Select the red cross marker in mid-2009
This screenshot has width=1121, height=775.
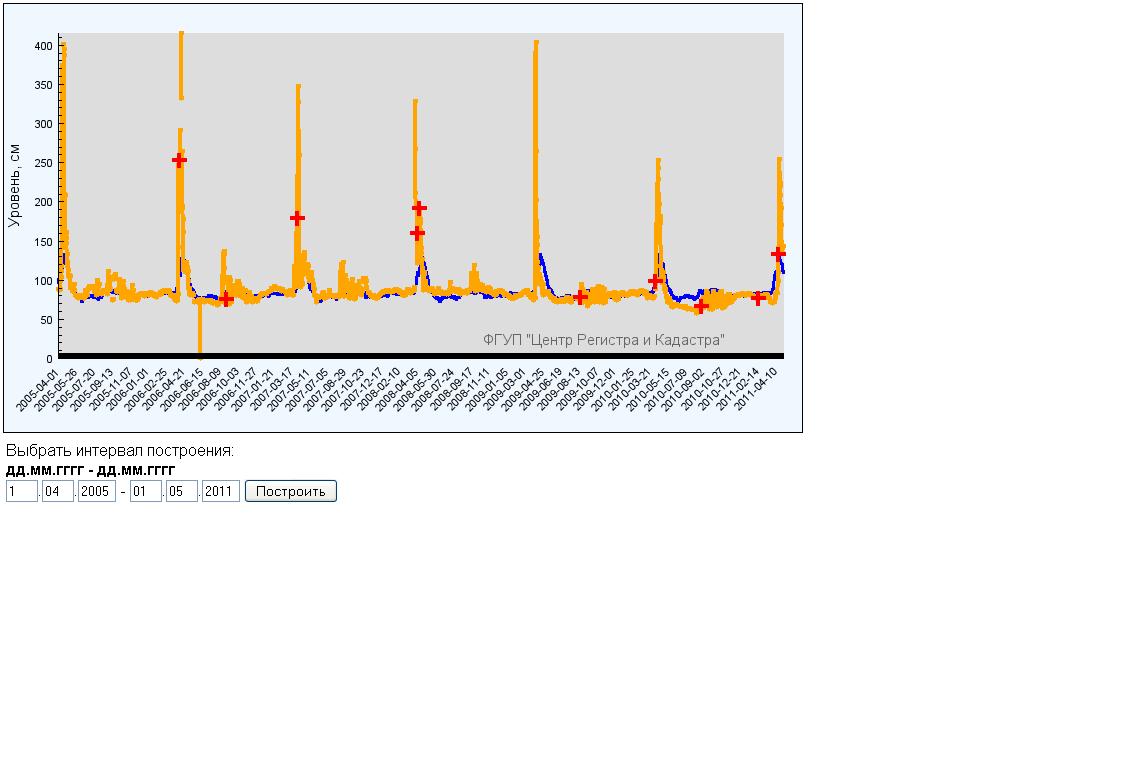pyautogui.click(x=580, y=297)
